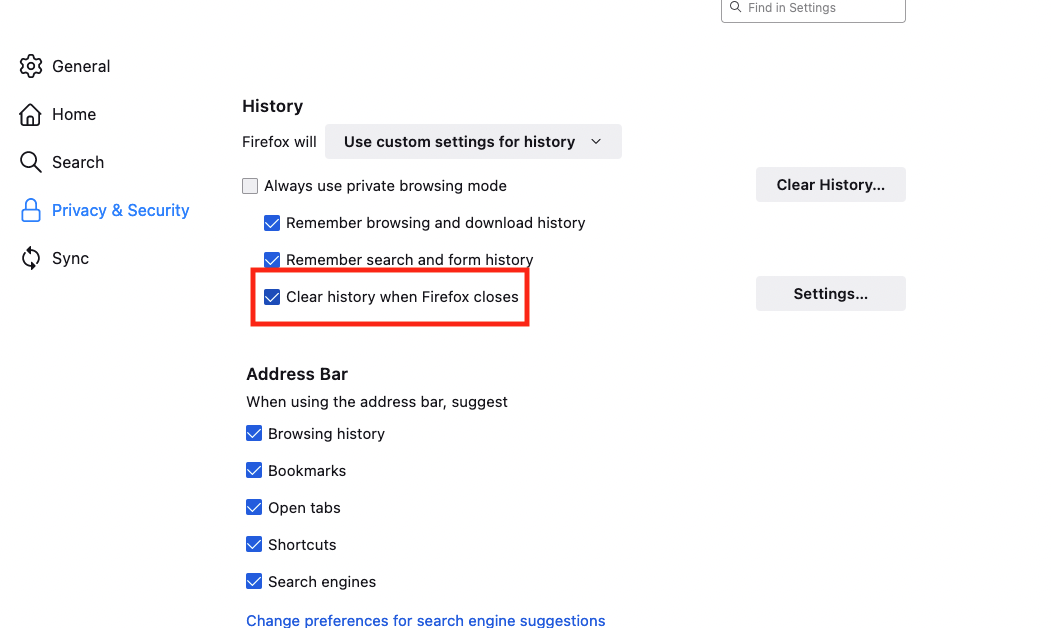Click the Address Bar section heading
1051x628 pixels.
pyautogui.click(x=297, y=374)
